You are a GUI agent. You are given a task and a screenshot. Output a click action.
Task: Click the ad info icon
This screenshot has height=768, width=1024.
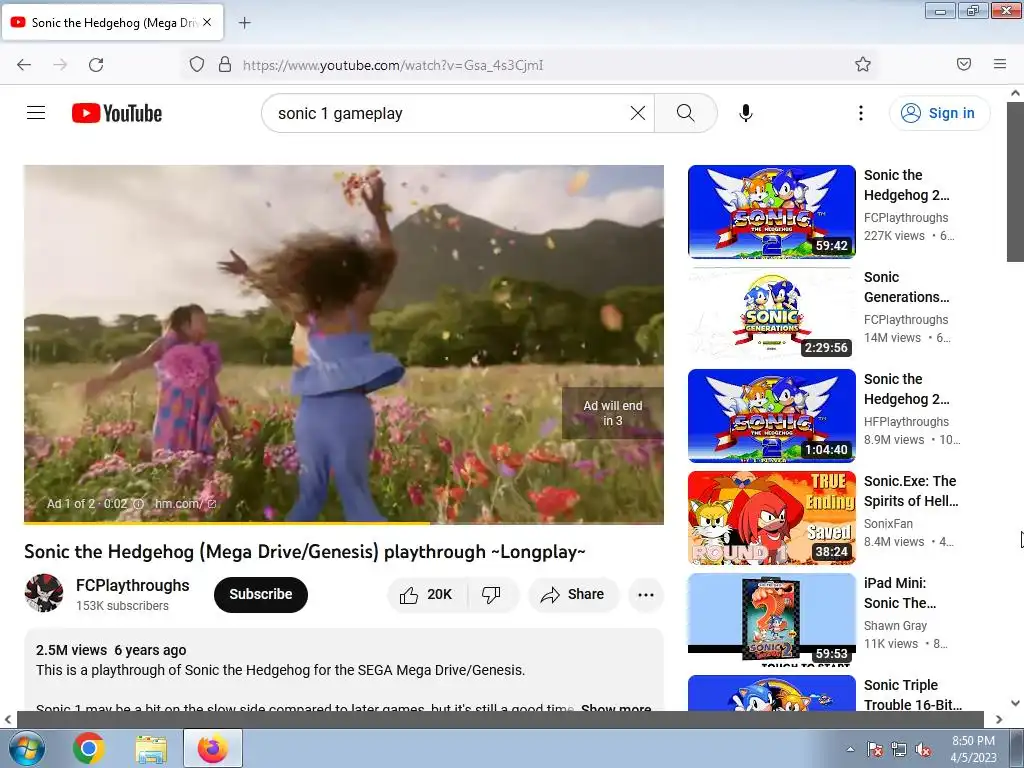138,504
